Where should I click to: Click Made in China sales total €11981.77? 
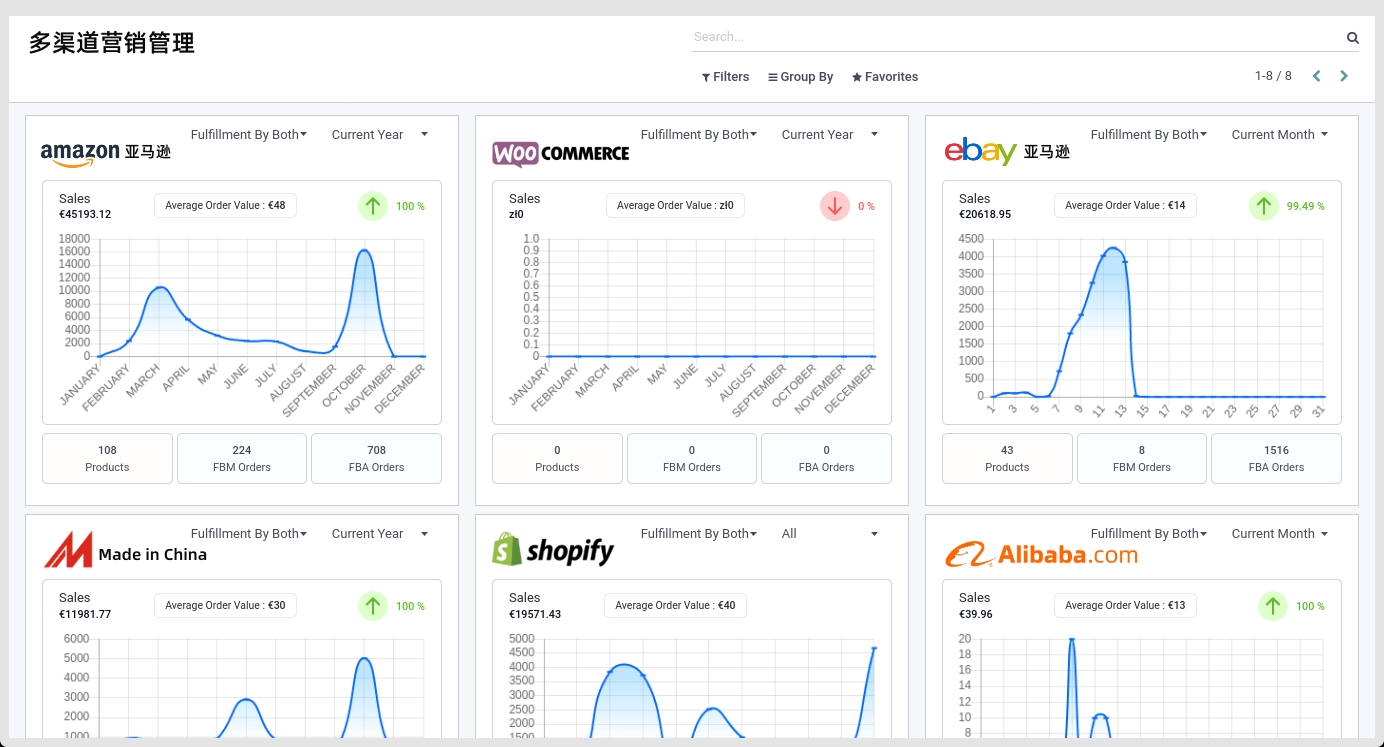coord(85,615)
